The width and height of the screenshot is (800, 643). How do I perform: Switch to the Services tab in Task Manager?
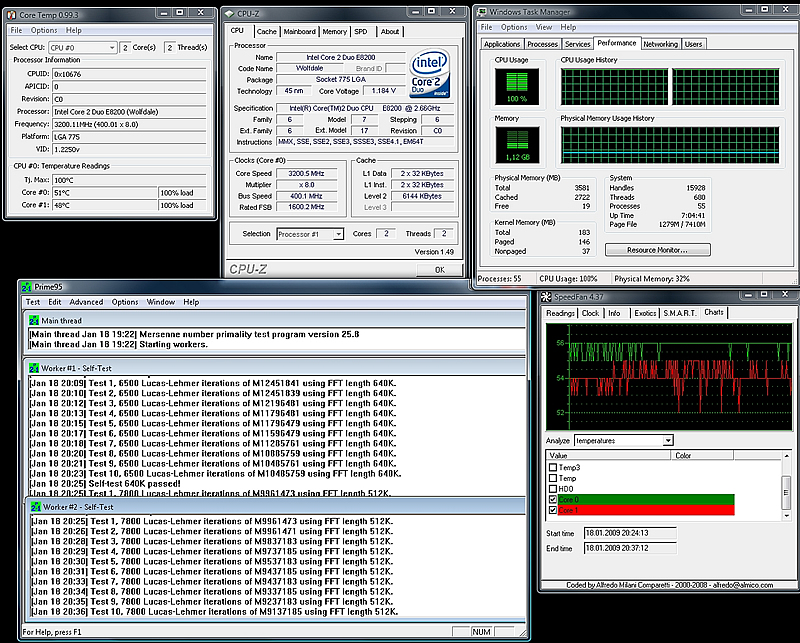578,44
